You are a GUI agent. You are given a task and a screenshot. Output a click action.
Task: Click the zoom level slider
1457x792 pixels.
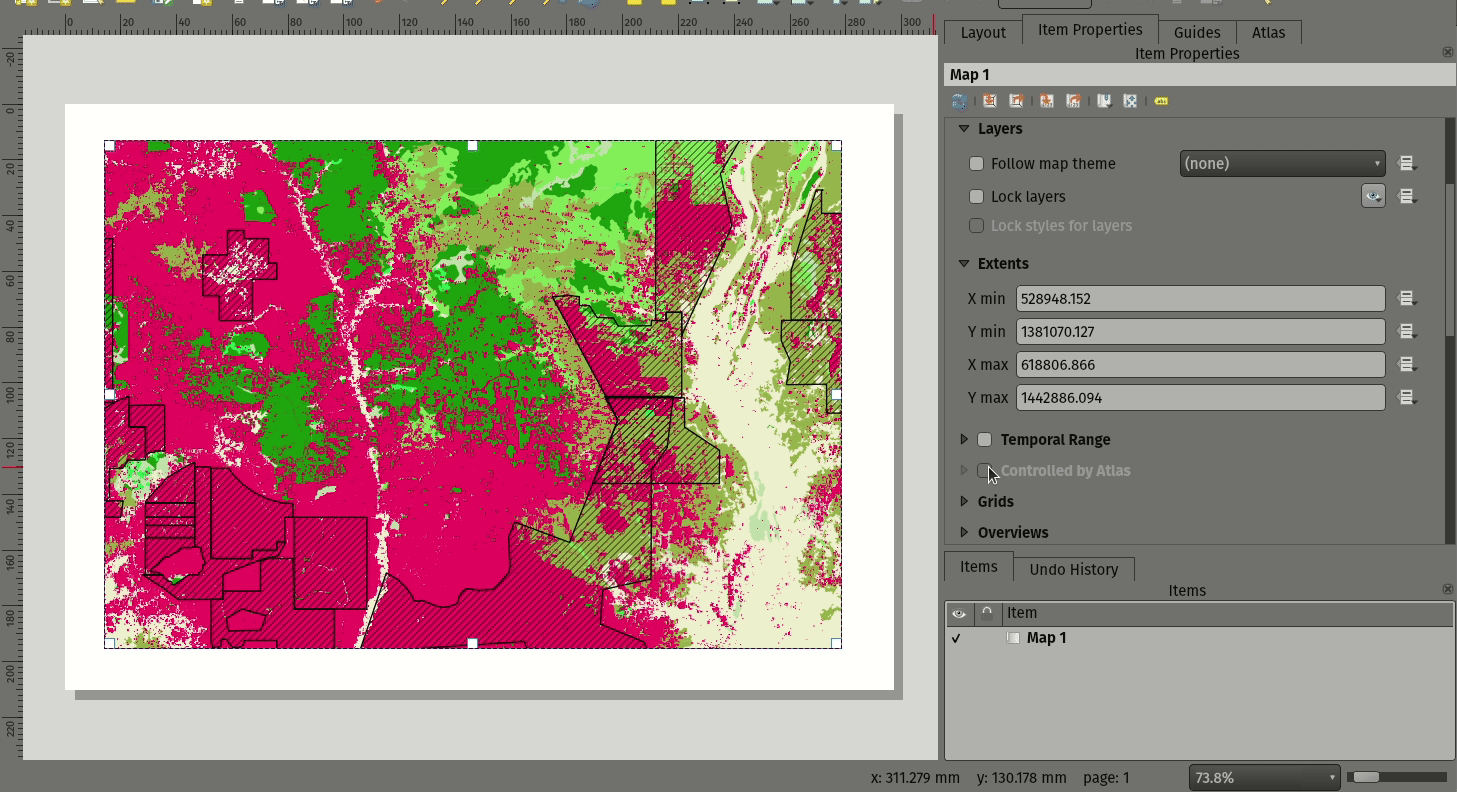pyautogui.click(x=1396, y=777)
